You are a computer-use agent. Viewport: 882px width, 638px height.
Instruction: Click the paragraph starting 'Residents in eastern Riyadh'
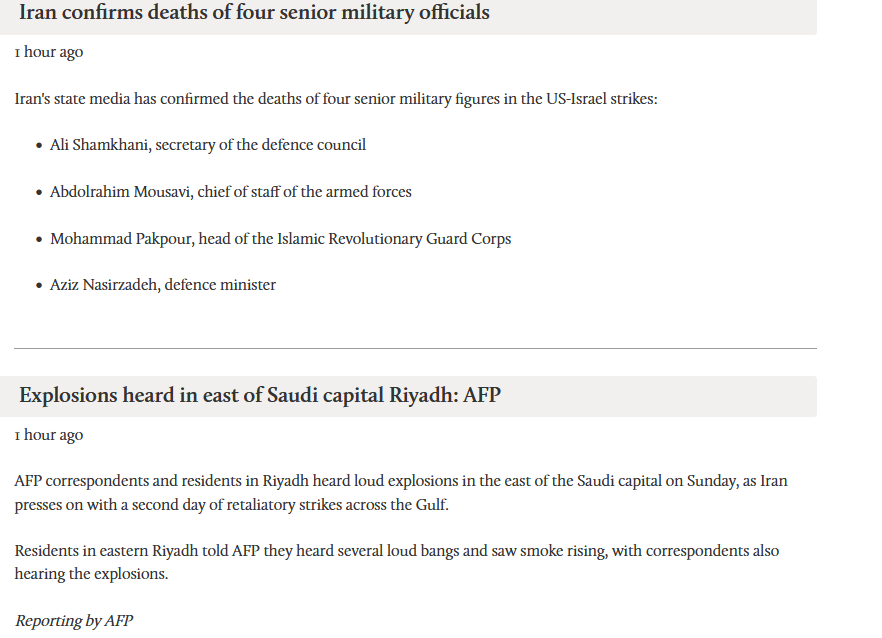point(396,562)
